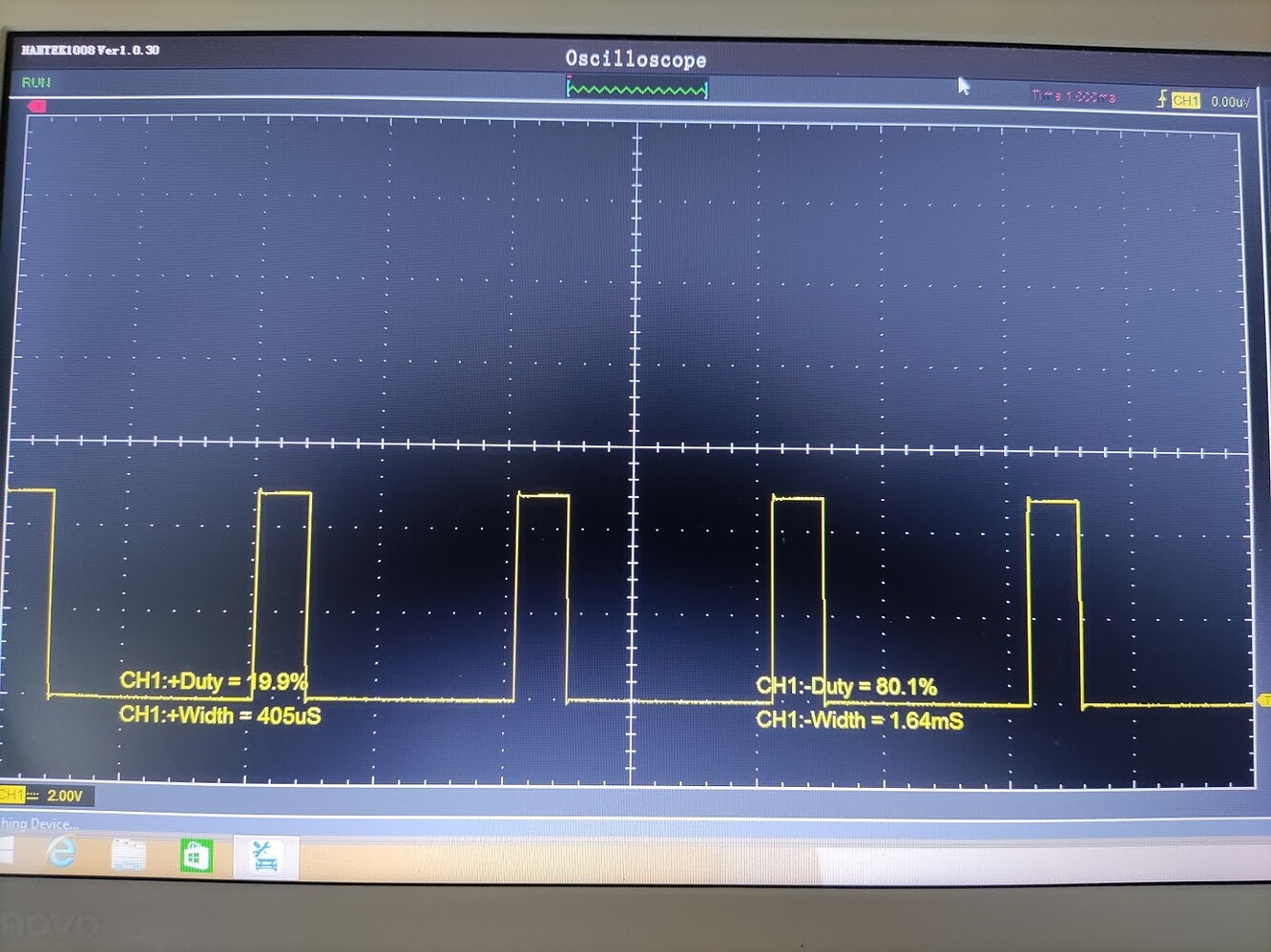Viewport: 1271px width, 952px height.
Task: Click the red trigger level arrow on left edge
Action: tap(35, 107)
